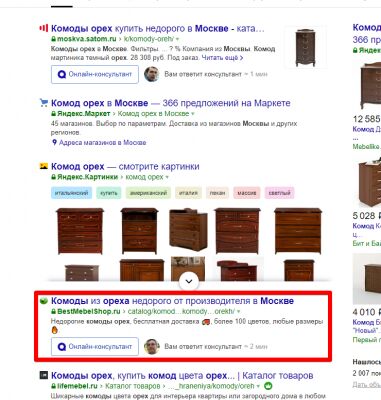Open sidebar dresser image above 5 028 price
Viewport: 381px width, 400px height.
(x=370, y=183)
